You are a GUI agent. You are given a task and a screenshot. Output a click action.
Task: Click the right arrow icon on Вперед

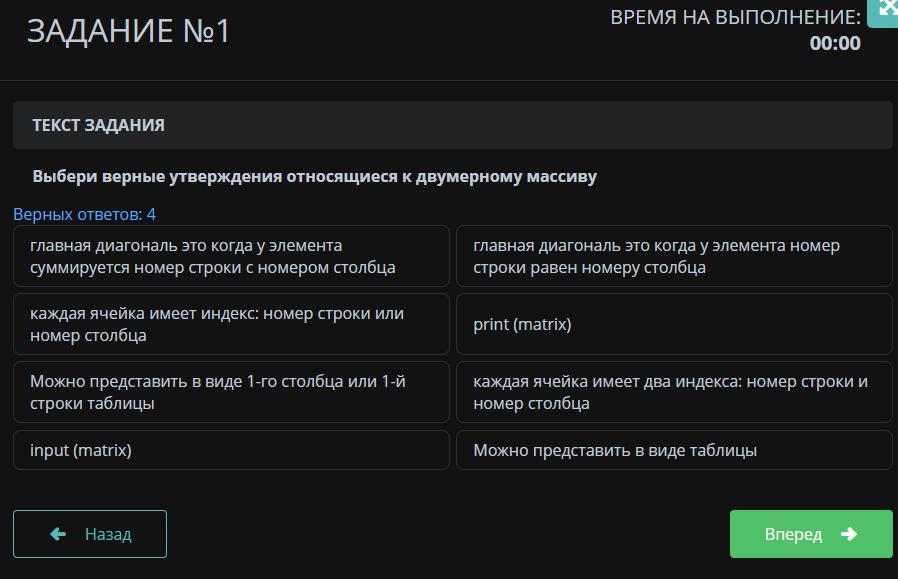[x=849, y=534]
